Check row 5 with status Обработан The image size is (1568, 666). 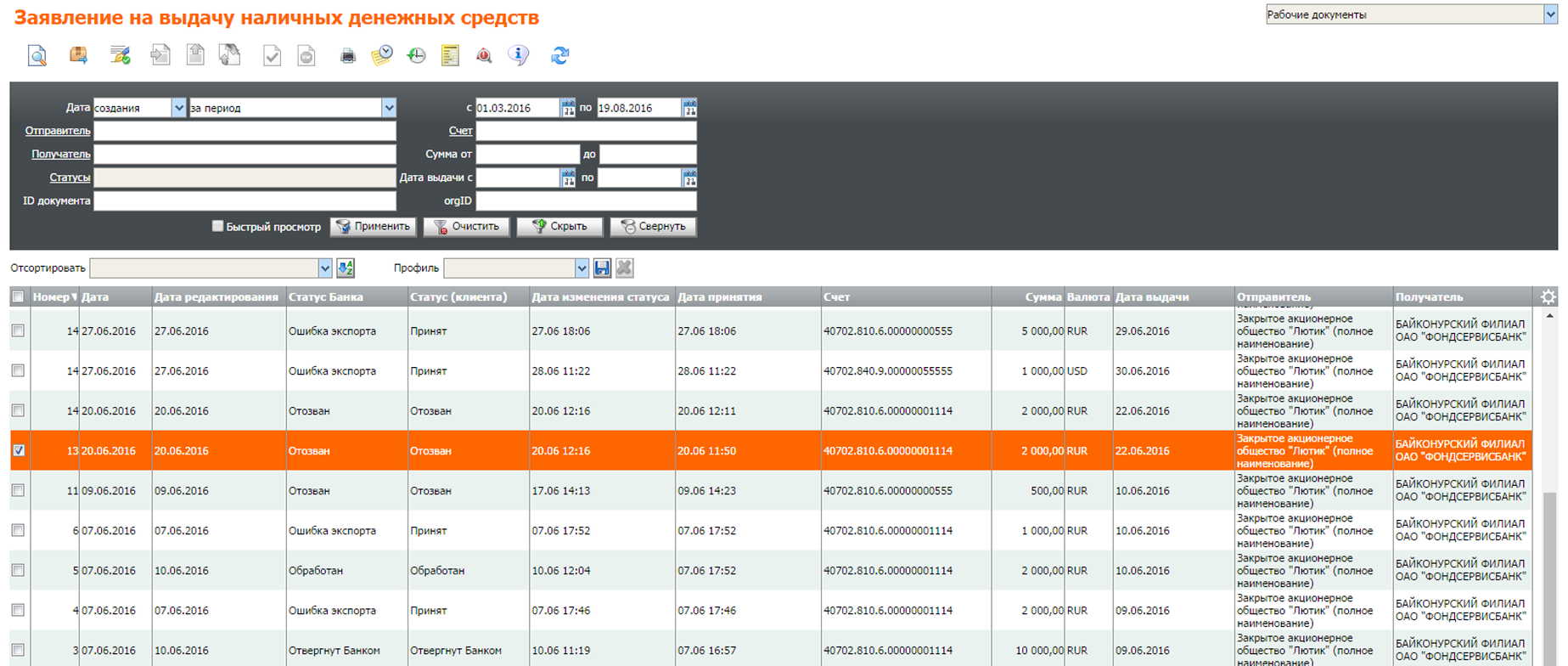click(x=18, y=571)
